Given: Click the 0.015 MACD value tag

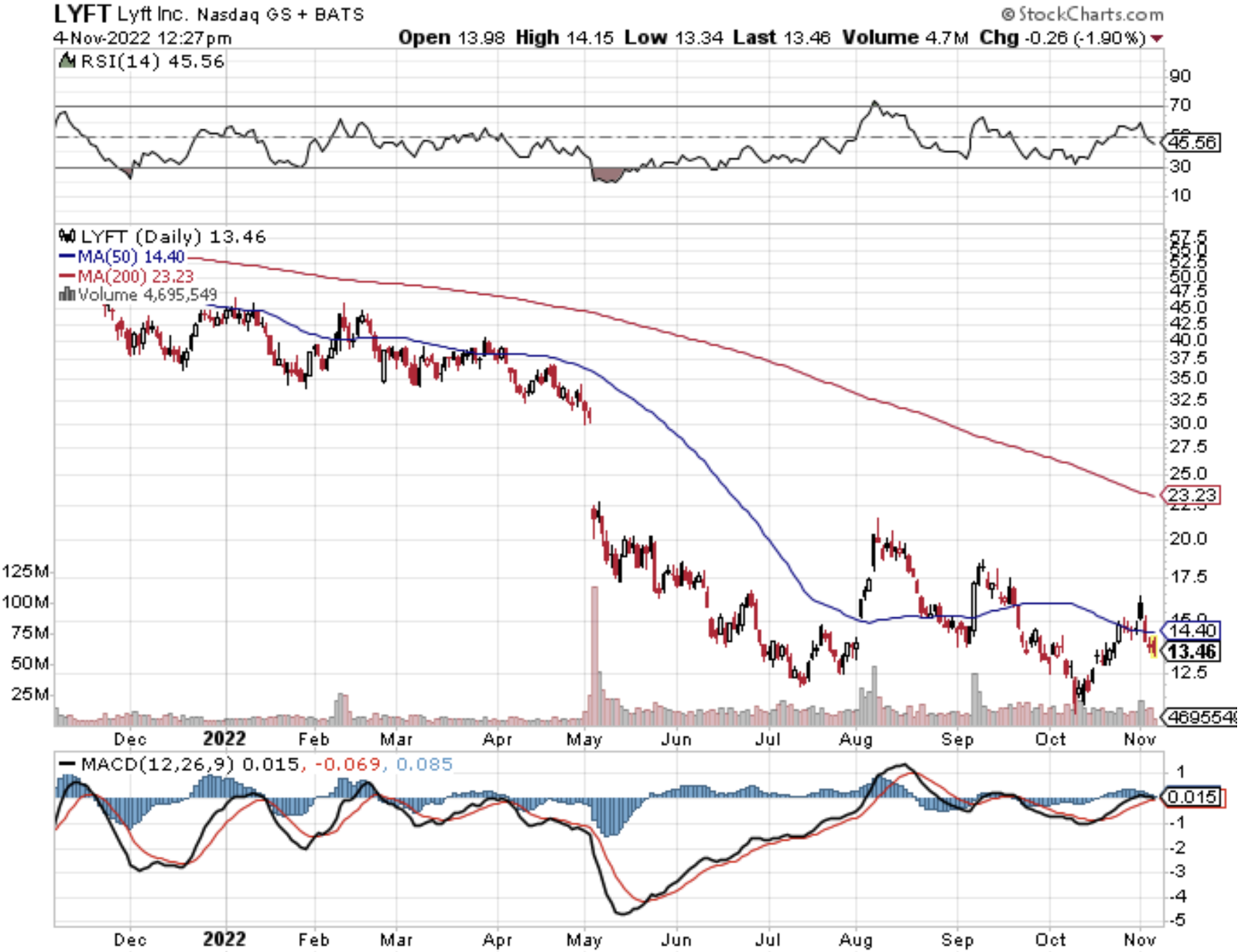Looking at the screenshot, I should [1192, 797].
